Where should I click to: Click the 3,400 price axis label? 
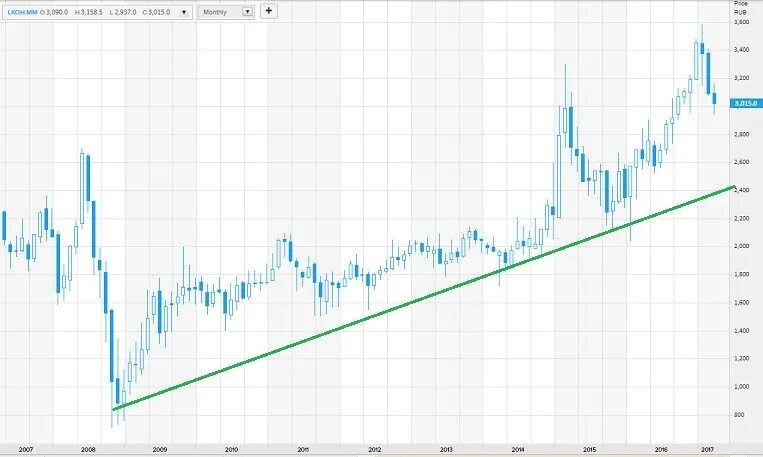pyautogui.click(x=742, y=50)
